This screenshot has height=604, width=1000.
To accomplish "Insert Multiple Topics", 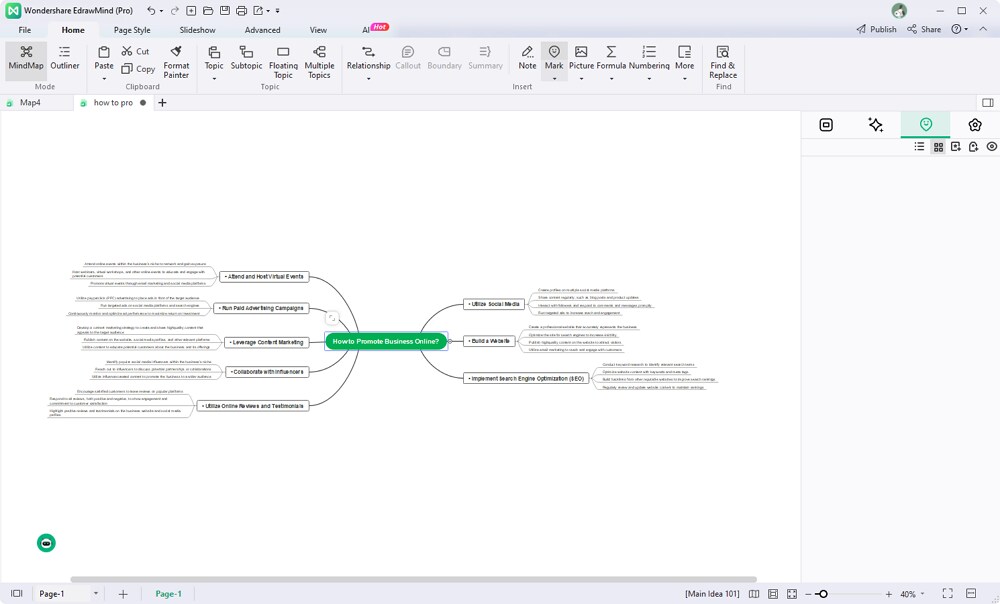I will click(320, 62).
